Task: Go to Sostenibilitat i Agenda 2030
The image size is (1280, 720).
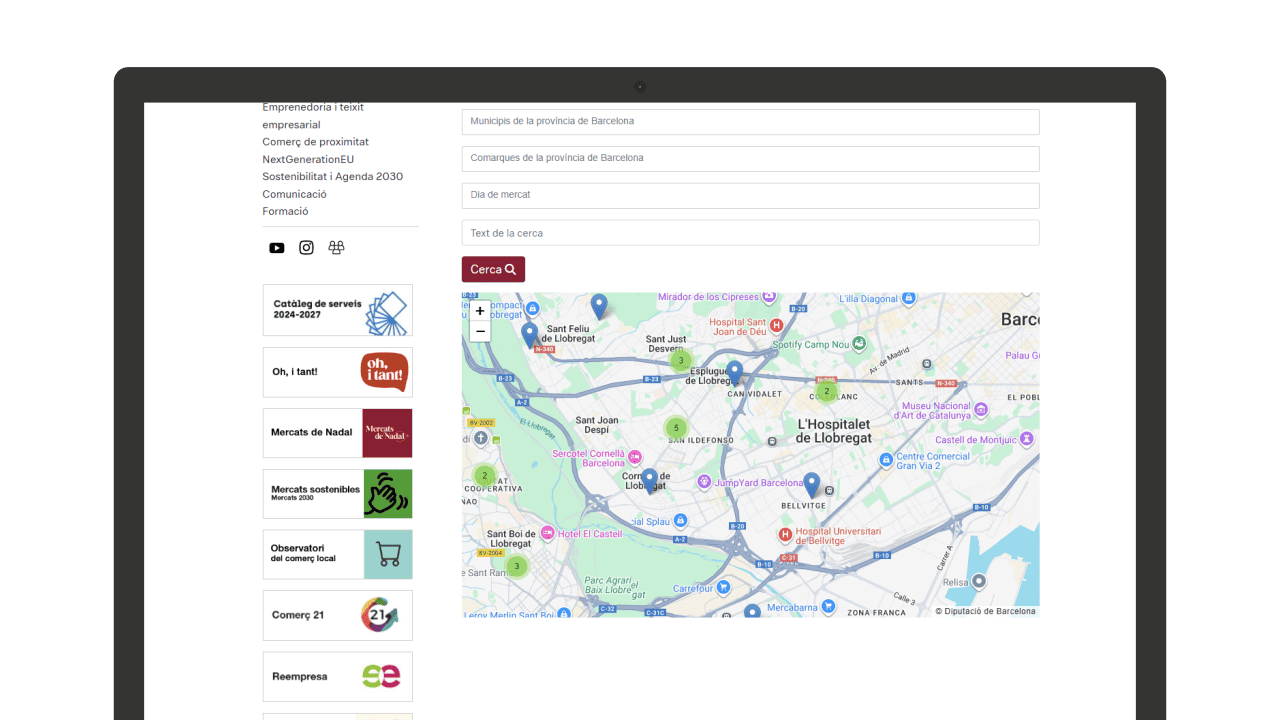Action: 332,177
